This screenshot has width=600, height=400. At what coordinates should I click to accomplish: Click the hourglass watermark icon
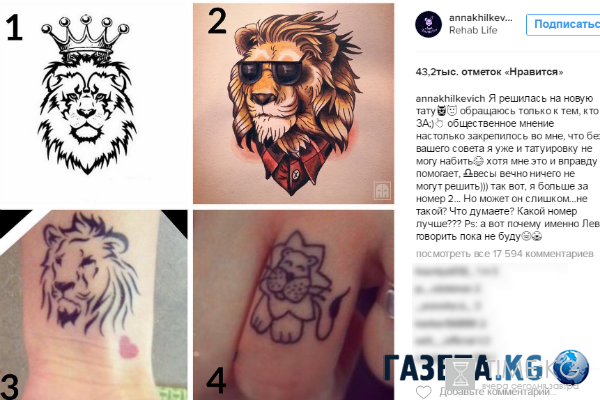(460, 375)
